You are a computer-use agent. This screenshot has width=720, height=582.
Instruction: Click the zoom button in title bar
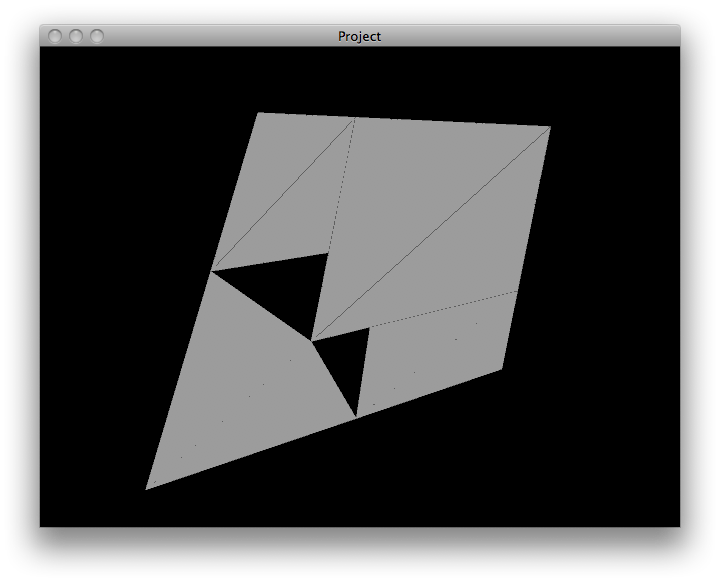tap(97, 36)
